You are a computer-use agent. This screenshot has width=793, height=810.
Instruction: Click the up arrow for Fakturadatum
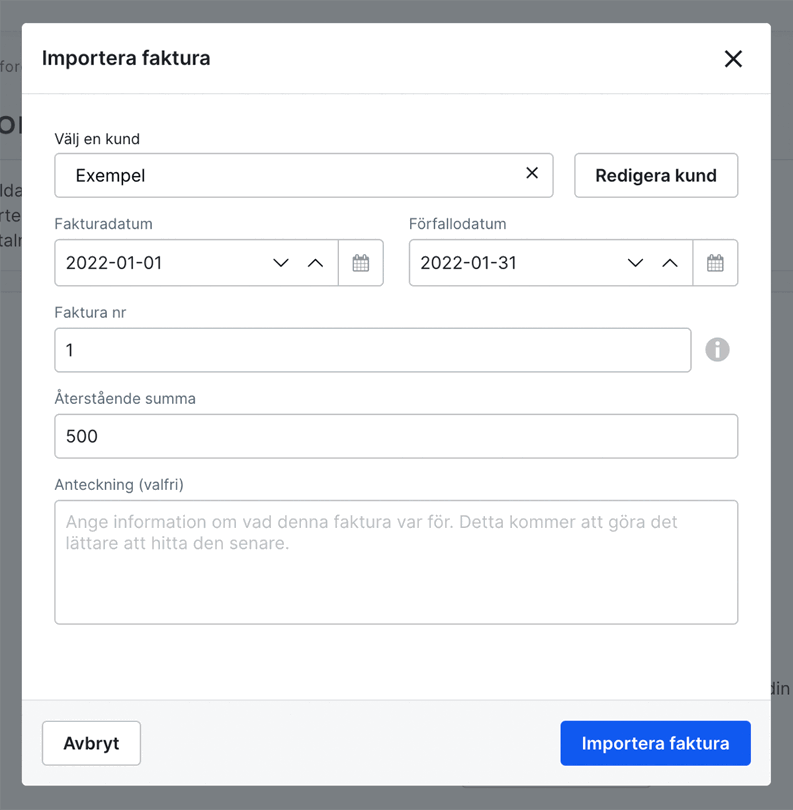pos(316,263)
